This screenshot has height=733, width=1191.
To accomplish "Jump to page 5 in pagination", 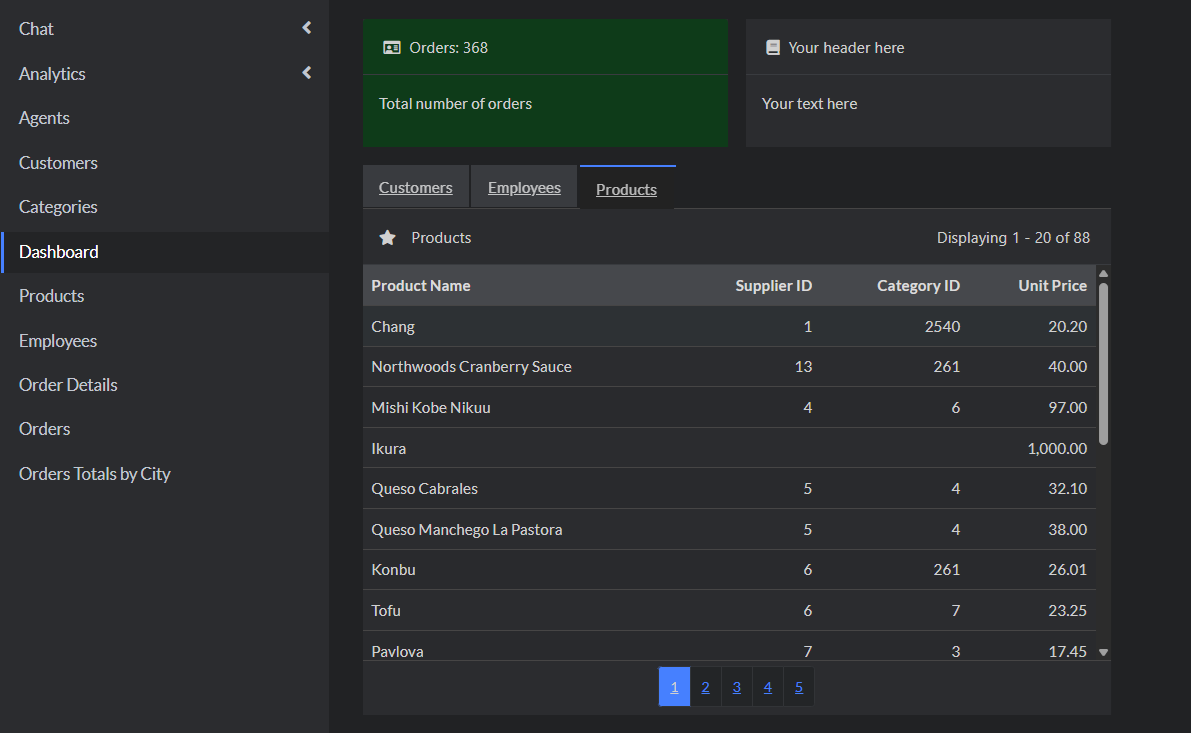I will (798, 686).
